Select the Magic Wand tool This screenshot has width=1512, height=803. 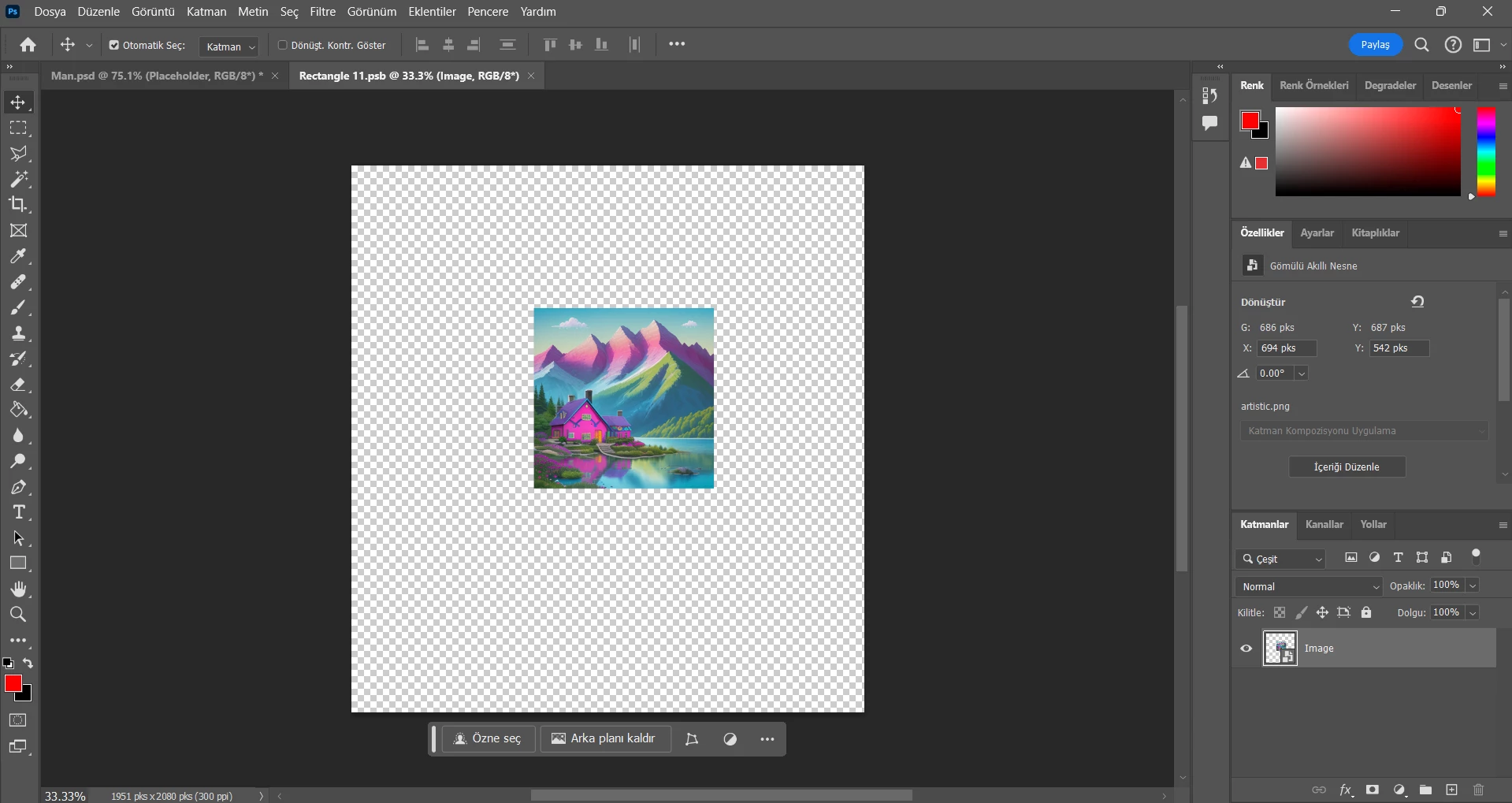point(18,179)
